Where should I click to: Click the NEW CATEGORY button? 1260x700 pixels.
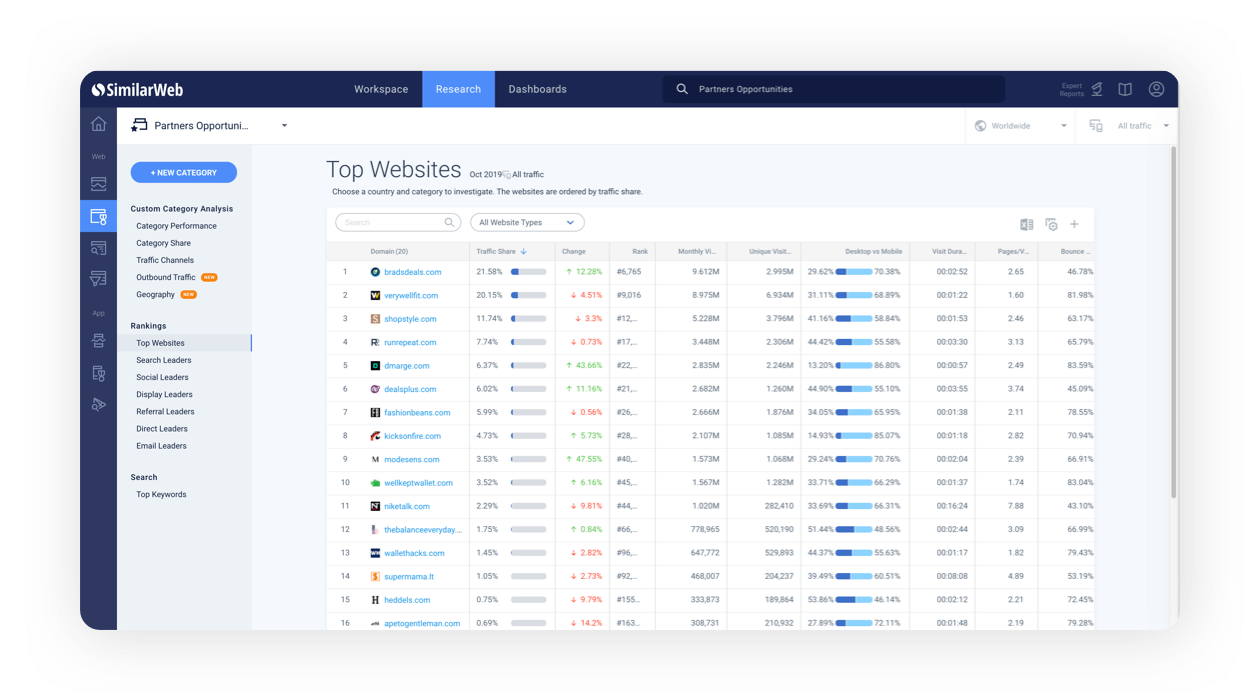coord(183,172)
